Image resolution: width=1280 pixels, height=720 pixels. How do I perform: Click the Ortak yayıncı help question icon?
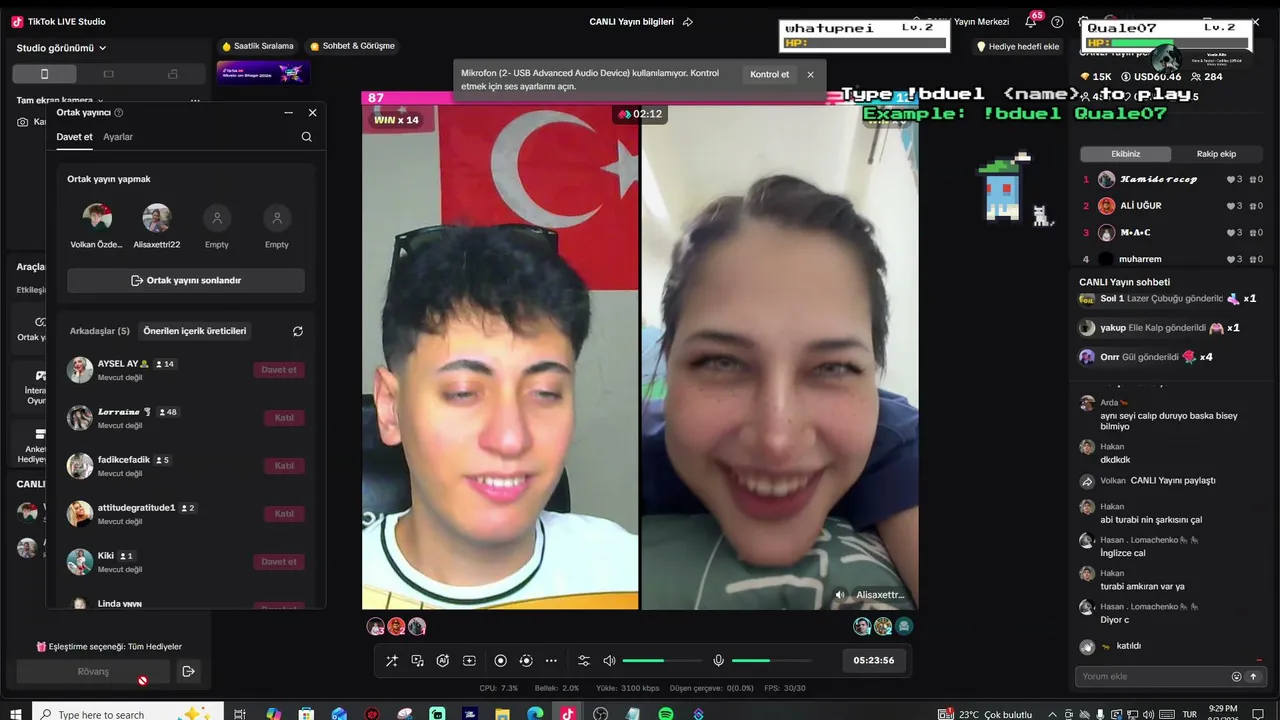pyautogui.click(x=119, y=113)
